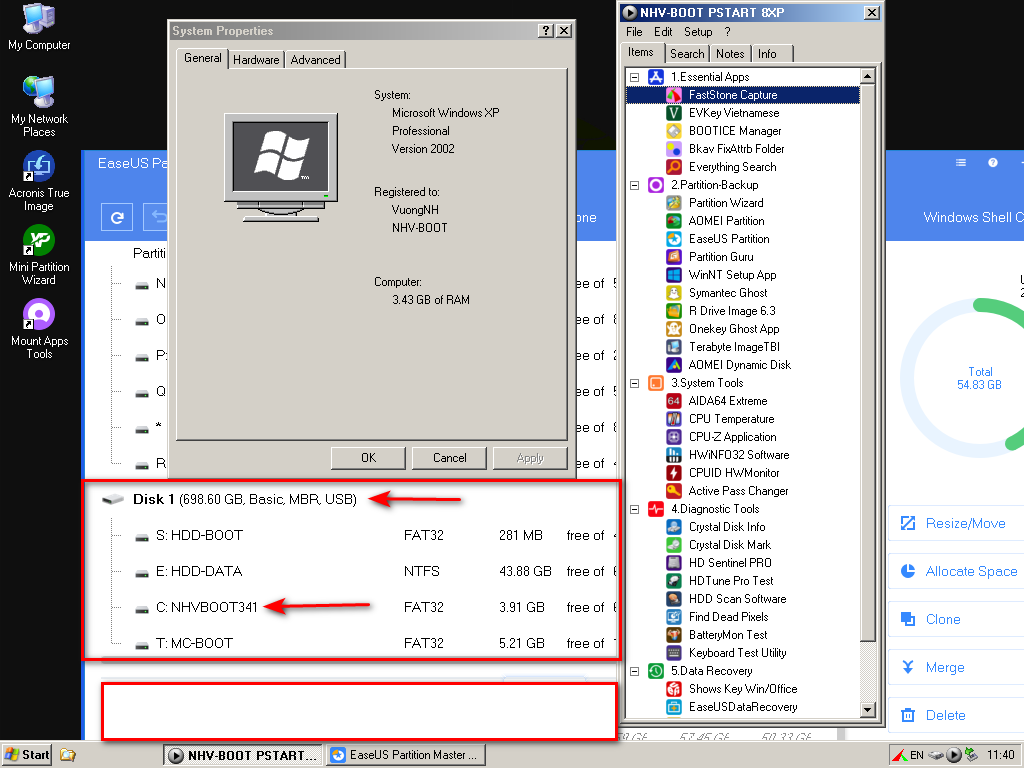Launch Partition Wizard from list
Screen dimensions: 1024x768
click(726, 203)
